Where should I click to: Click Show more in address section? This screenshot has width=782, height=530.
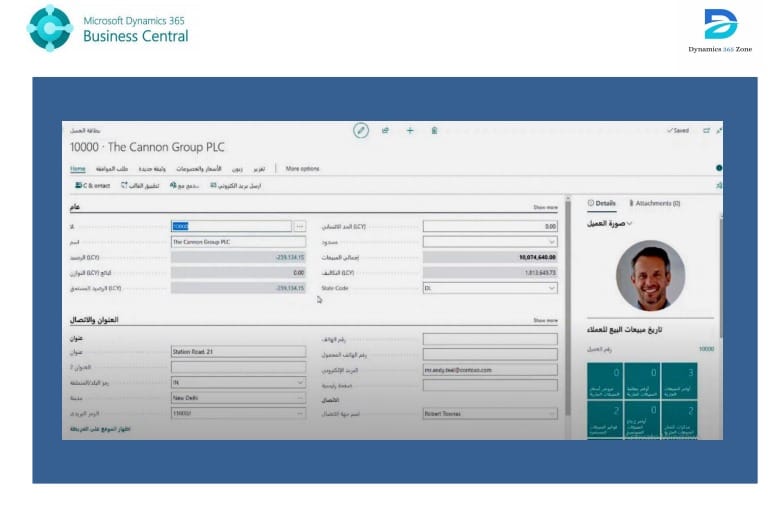tap(545, 321)
